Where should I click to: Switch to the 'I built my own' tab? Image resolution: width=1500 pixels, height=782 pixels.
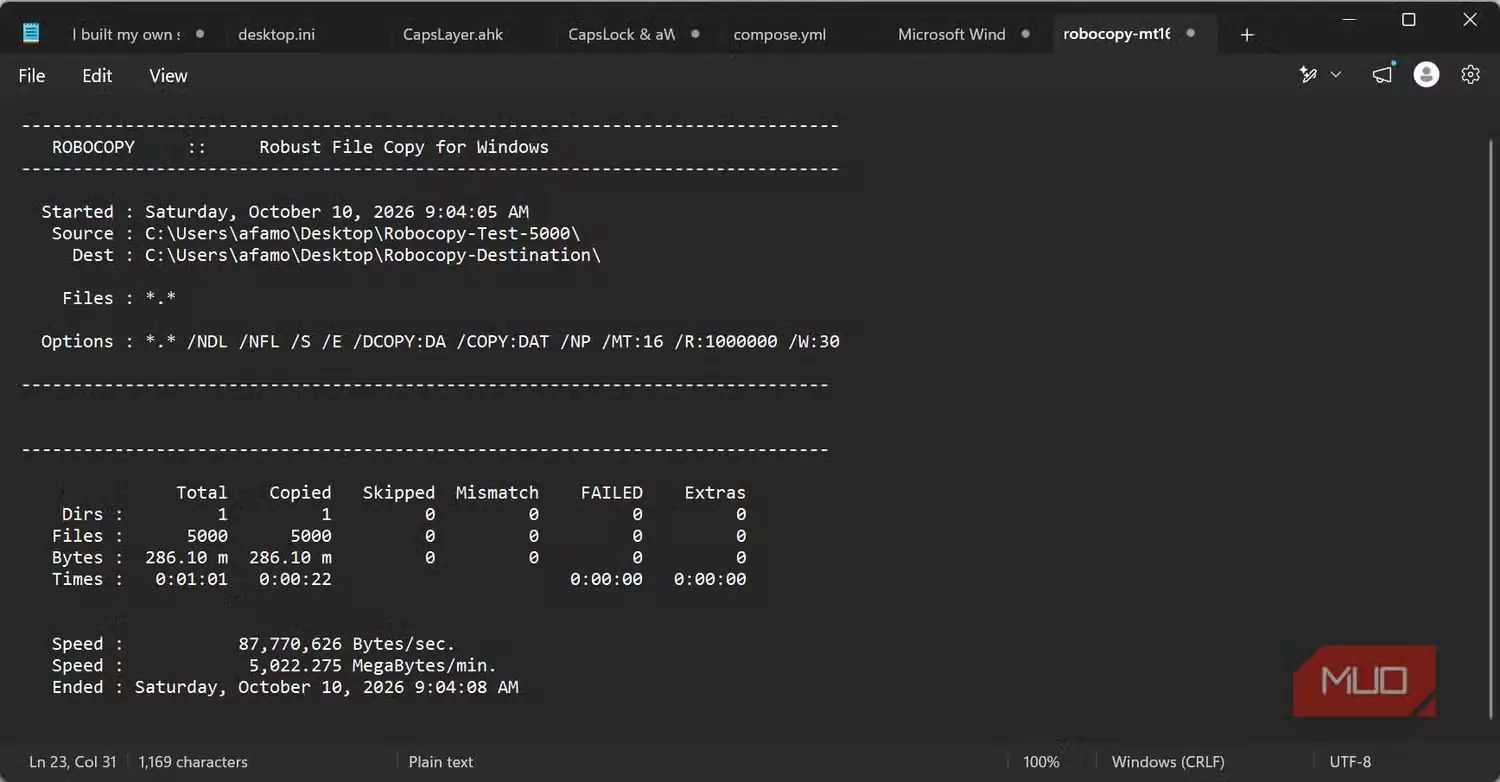(x=127, y=34)
